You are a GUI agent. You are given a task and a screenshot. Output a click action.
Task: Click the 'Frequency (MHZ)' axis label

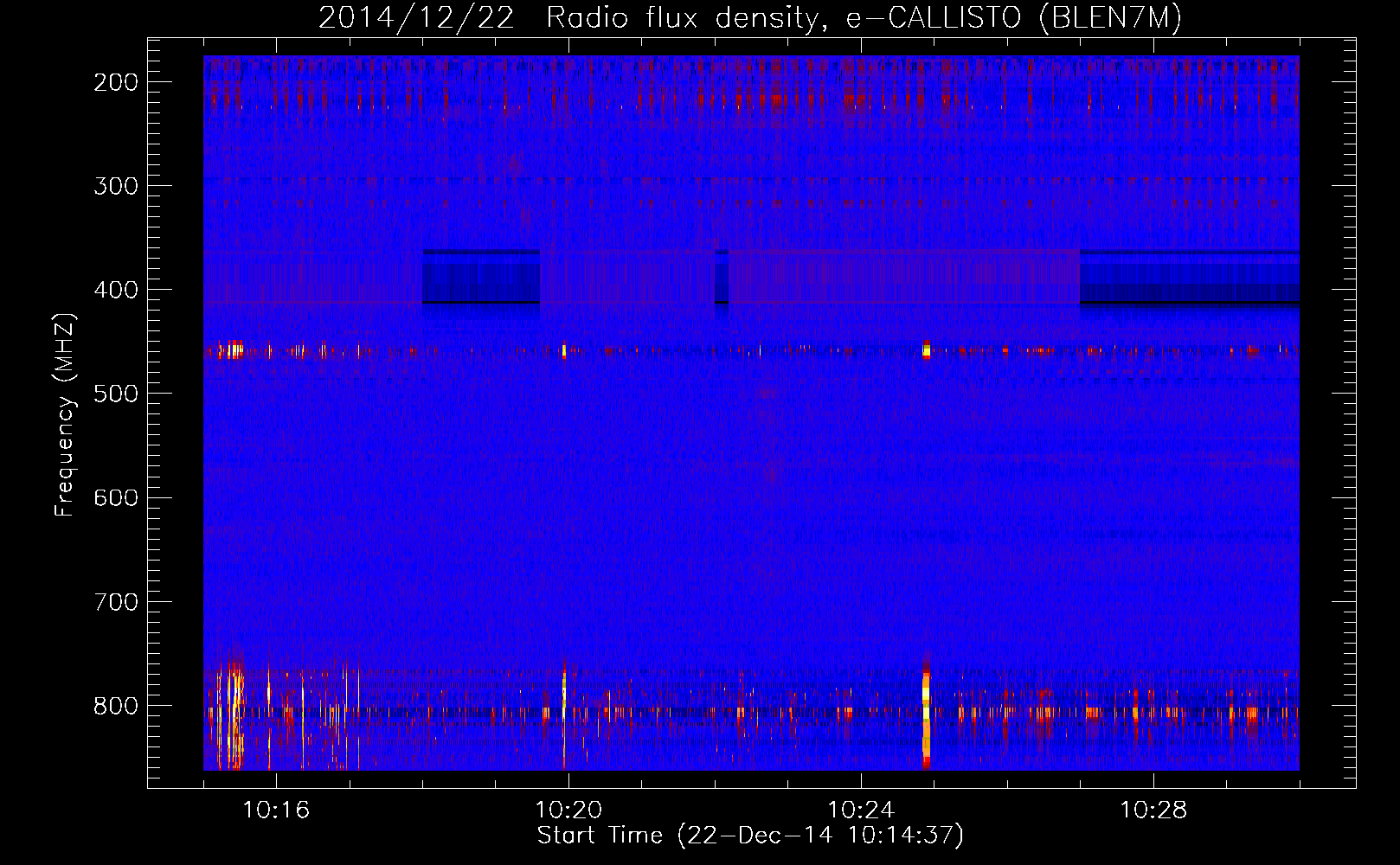coord(65,414)
